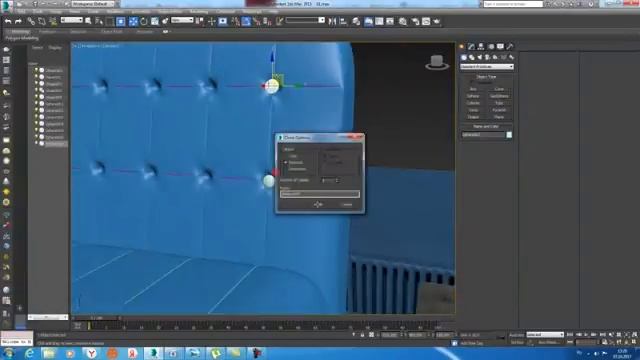This screenshot has height=360, width=640.
Task: Open the Curve Editor
Action: (379, 21)
